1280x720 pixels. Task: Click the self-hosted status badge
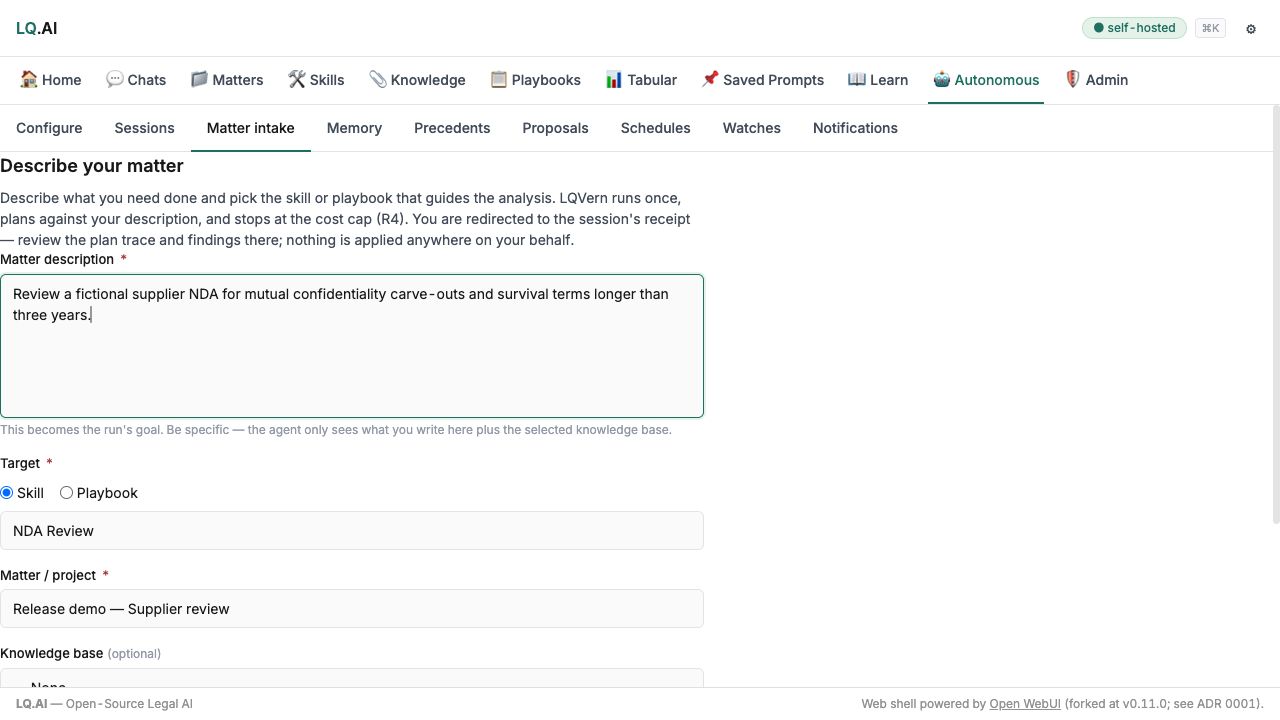1134,28
